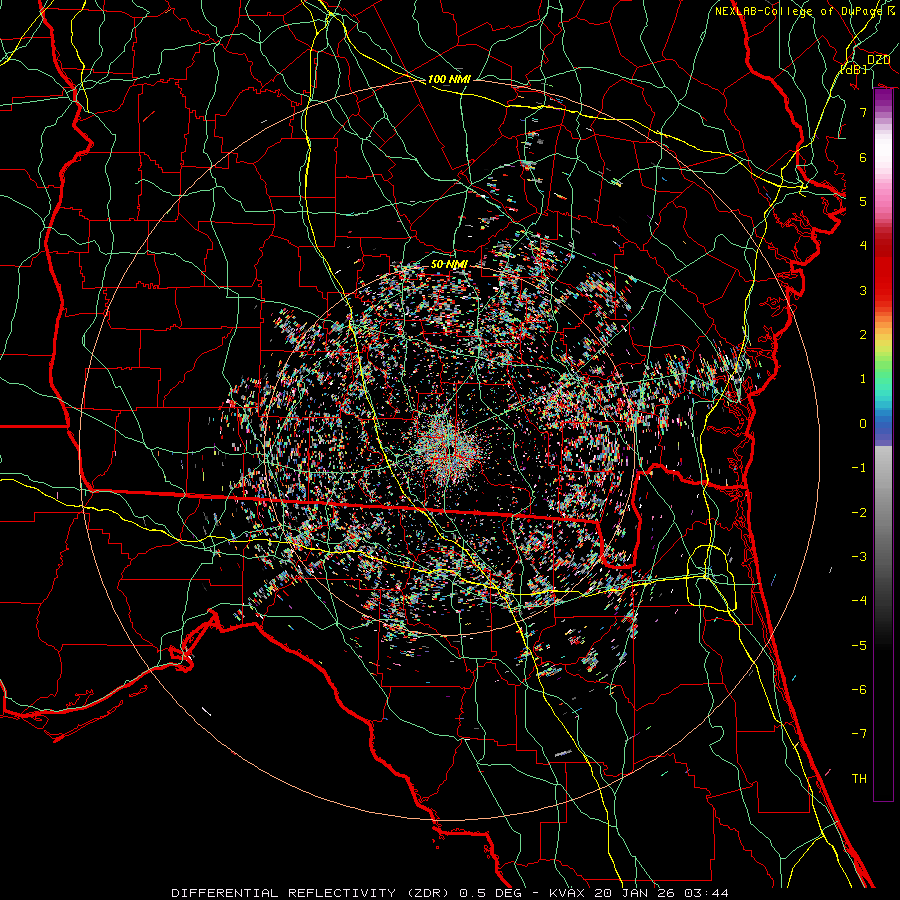Click the "20 JAN 26 03:44" timestamp
Viewport: 900px width, 900px height.
(x=662, y=893)
